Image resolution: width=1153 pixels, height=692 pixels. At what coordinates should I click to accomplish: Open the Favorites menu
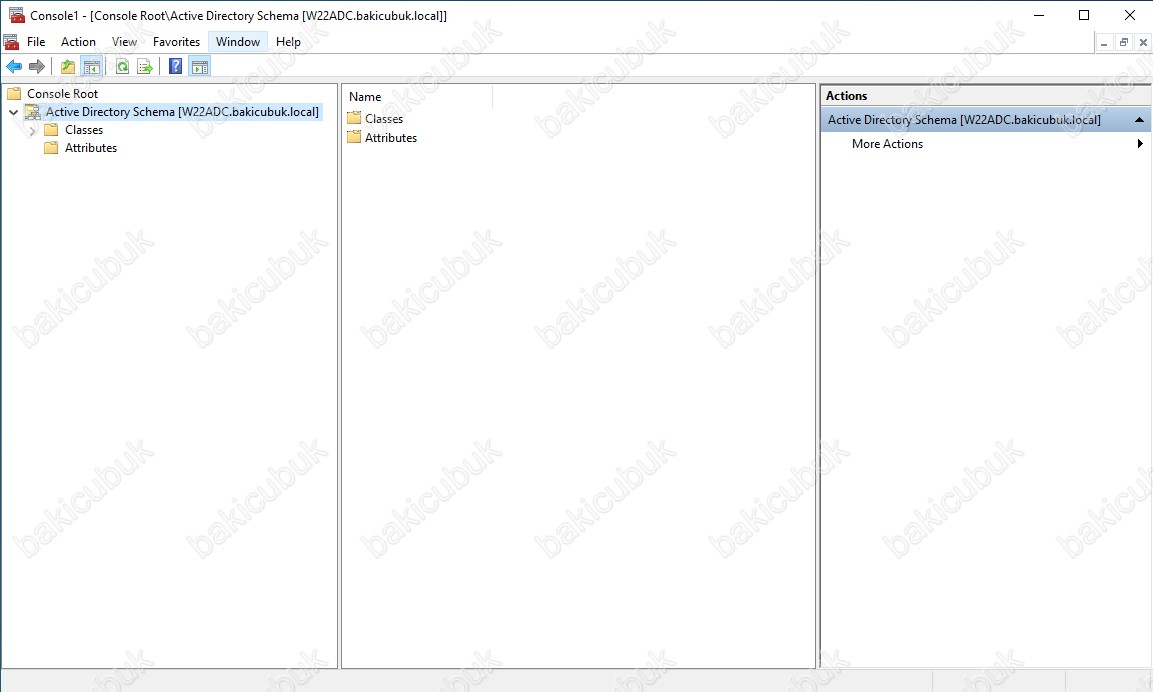tap(176, 42)
